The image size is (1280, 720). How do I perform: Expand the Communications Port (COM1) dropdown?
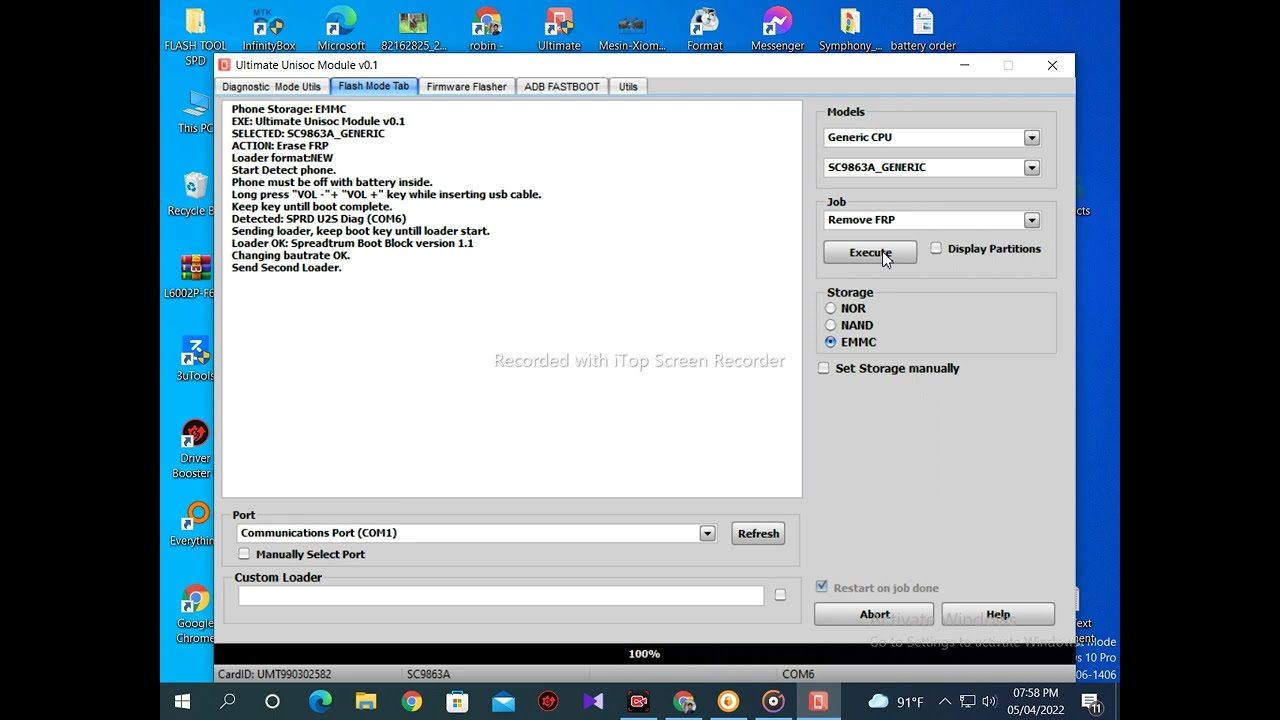click(x=707, y=533)
